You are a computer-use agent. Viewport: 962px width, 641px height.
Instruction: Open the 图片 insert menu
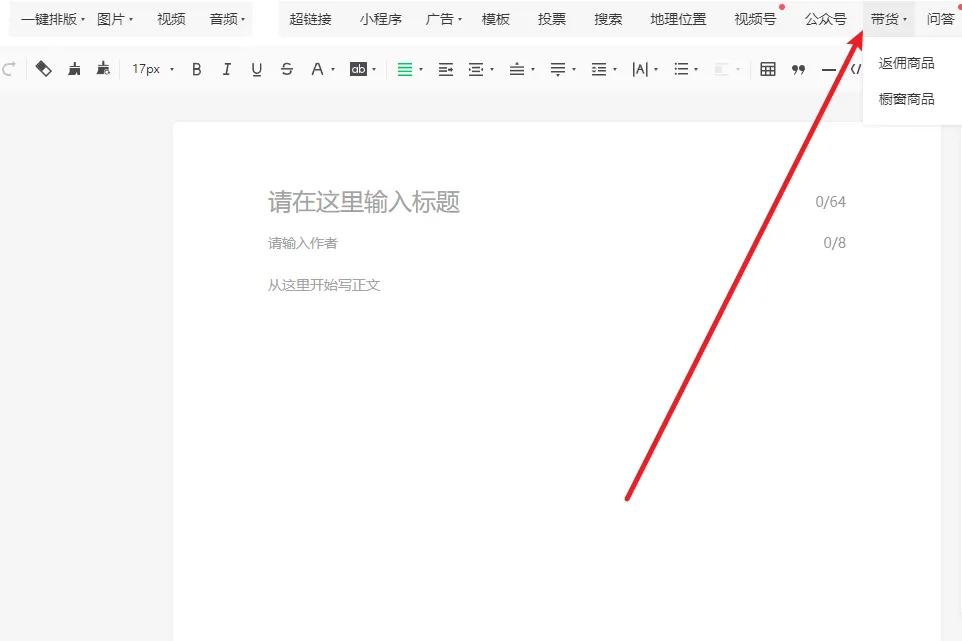pyautogui.click(x=115, y=19)
